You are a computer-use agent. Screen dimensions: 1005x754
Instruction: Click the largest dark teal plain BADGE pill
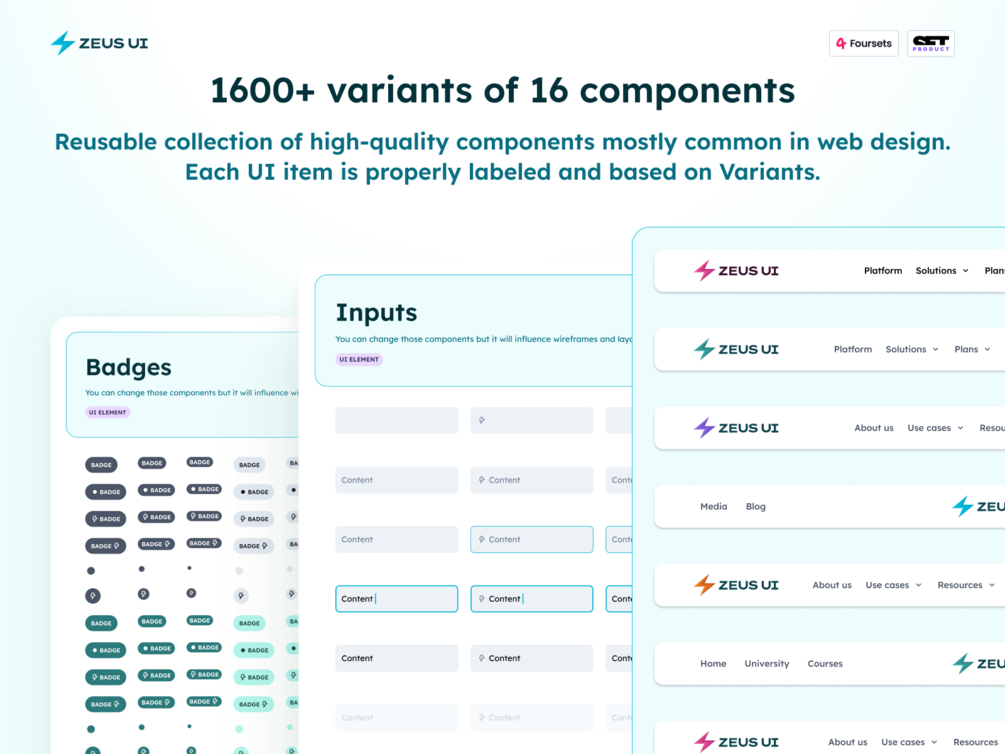(x=101, y=623)
